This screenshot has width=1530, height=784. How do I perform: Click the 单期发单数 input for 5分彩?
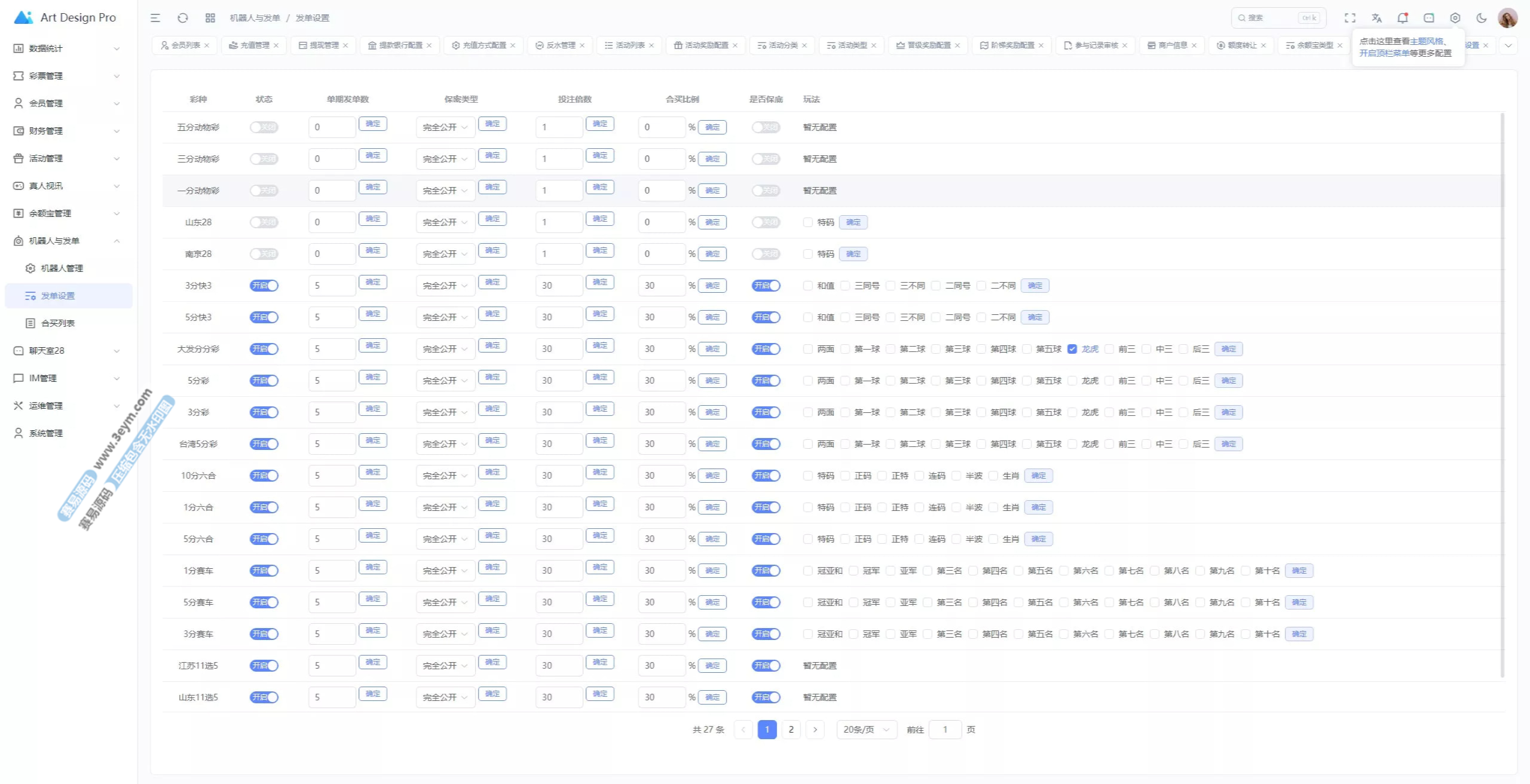pyautogui.click(x=332, y=381)
